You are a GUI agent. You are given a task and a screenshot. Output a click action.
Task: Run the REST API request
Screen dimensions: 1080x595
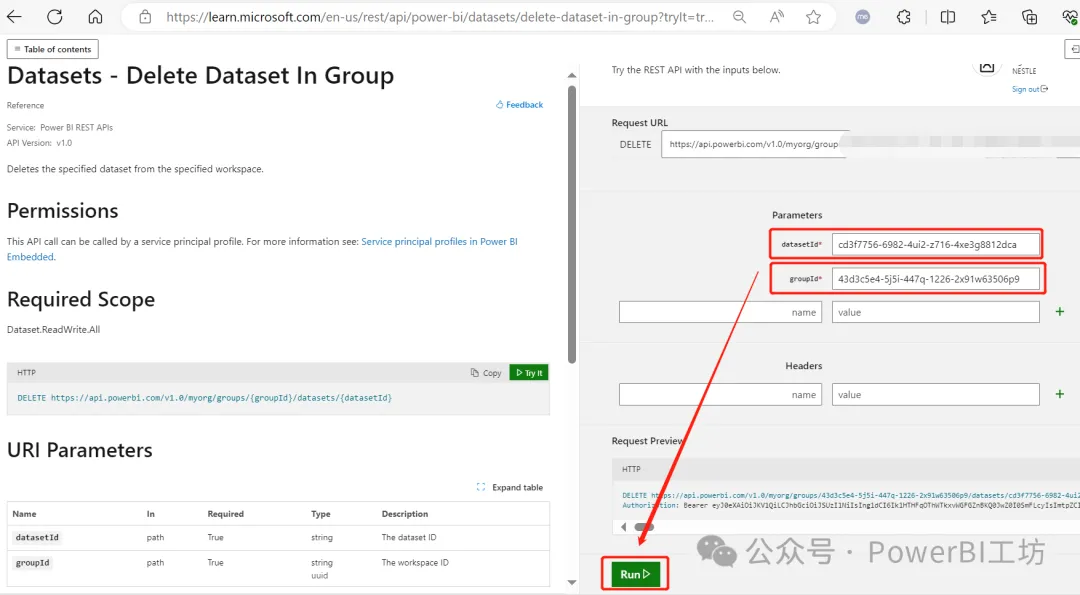pyautogui.click(x=635, y=574)
